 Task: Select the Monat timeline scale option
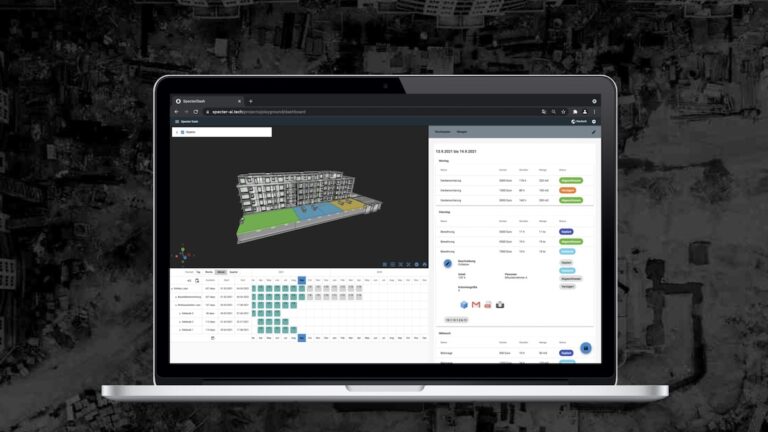tap(221, 272)
